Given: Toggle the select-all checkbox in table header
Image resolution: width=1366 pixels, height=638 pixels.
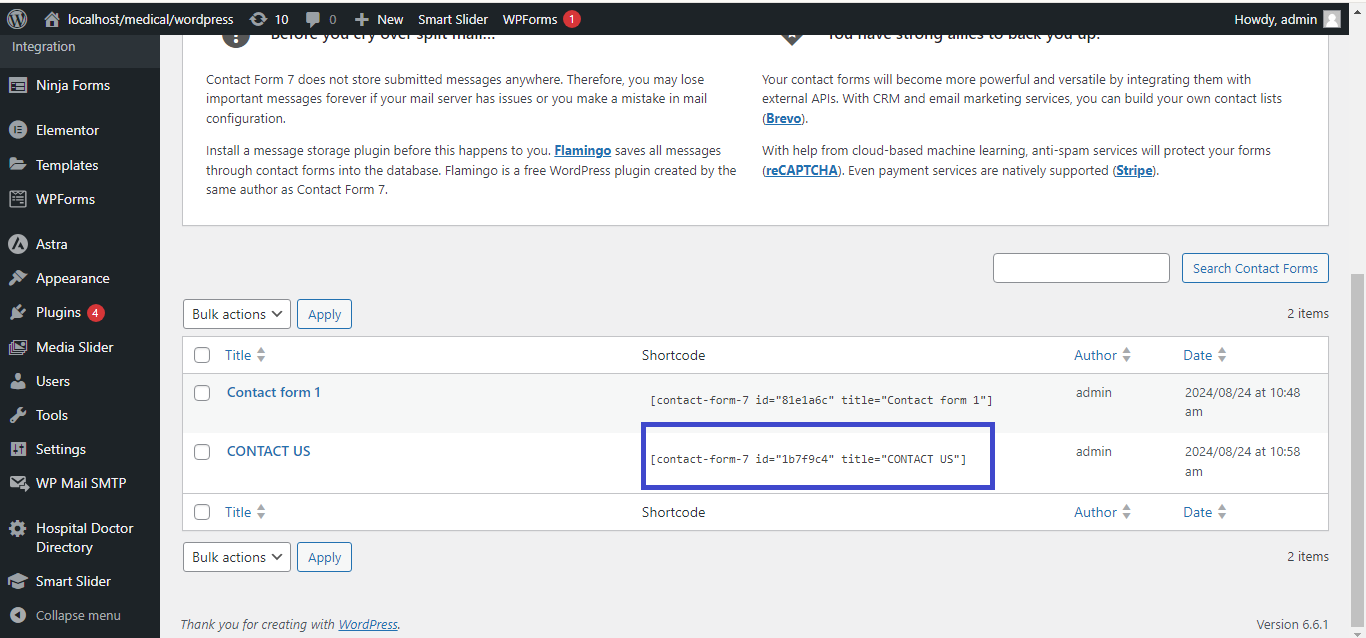Looking at the screenshot, I should click(x=202, y=355).
